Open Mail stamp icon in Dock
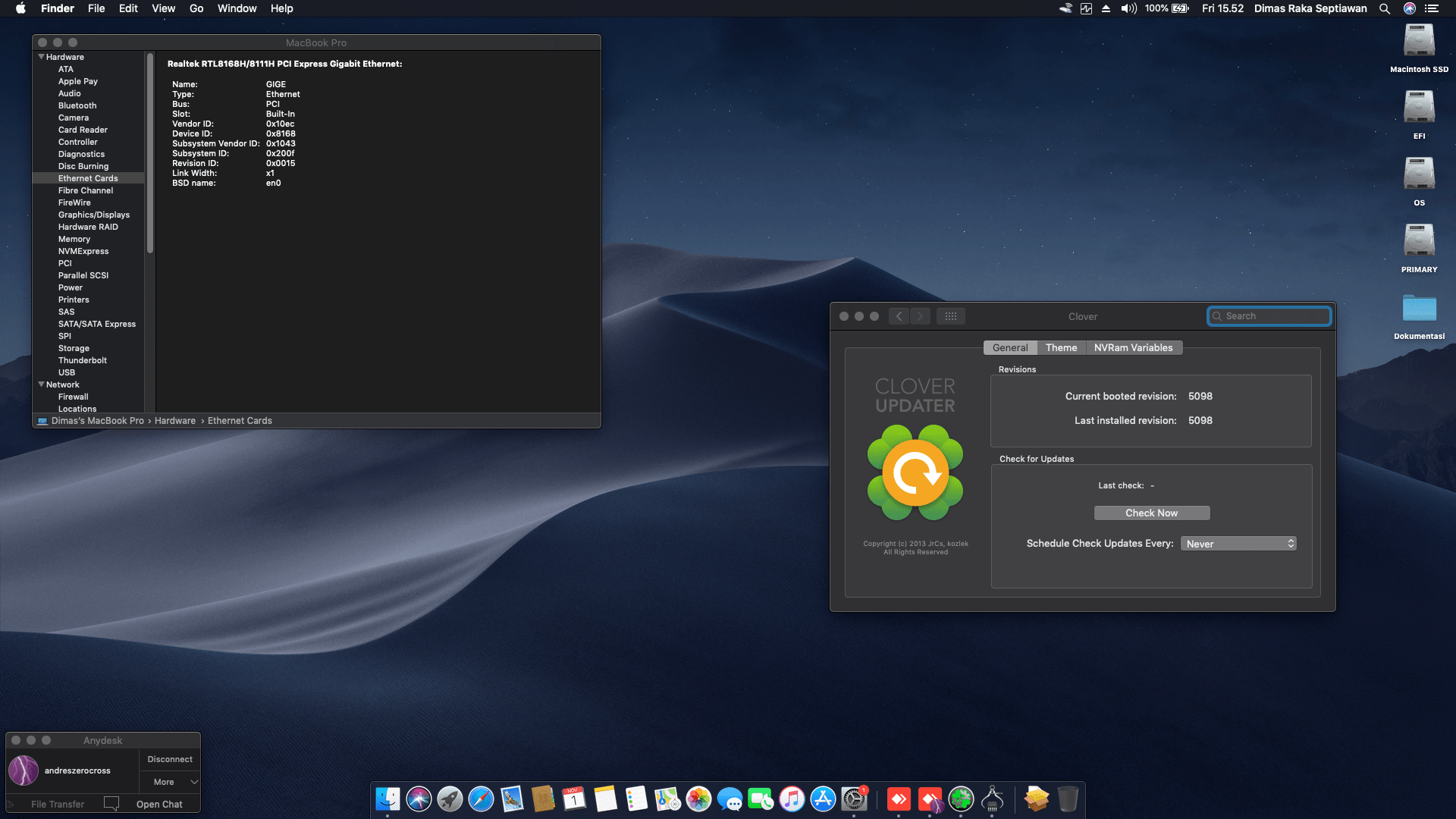The height and width of the screenshot is (819, 1456). coord(512,799)
